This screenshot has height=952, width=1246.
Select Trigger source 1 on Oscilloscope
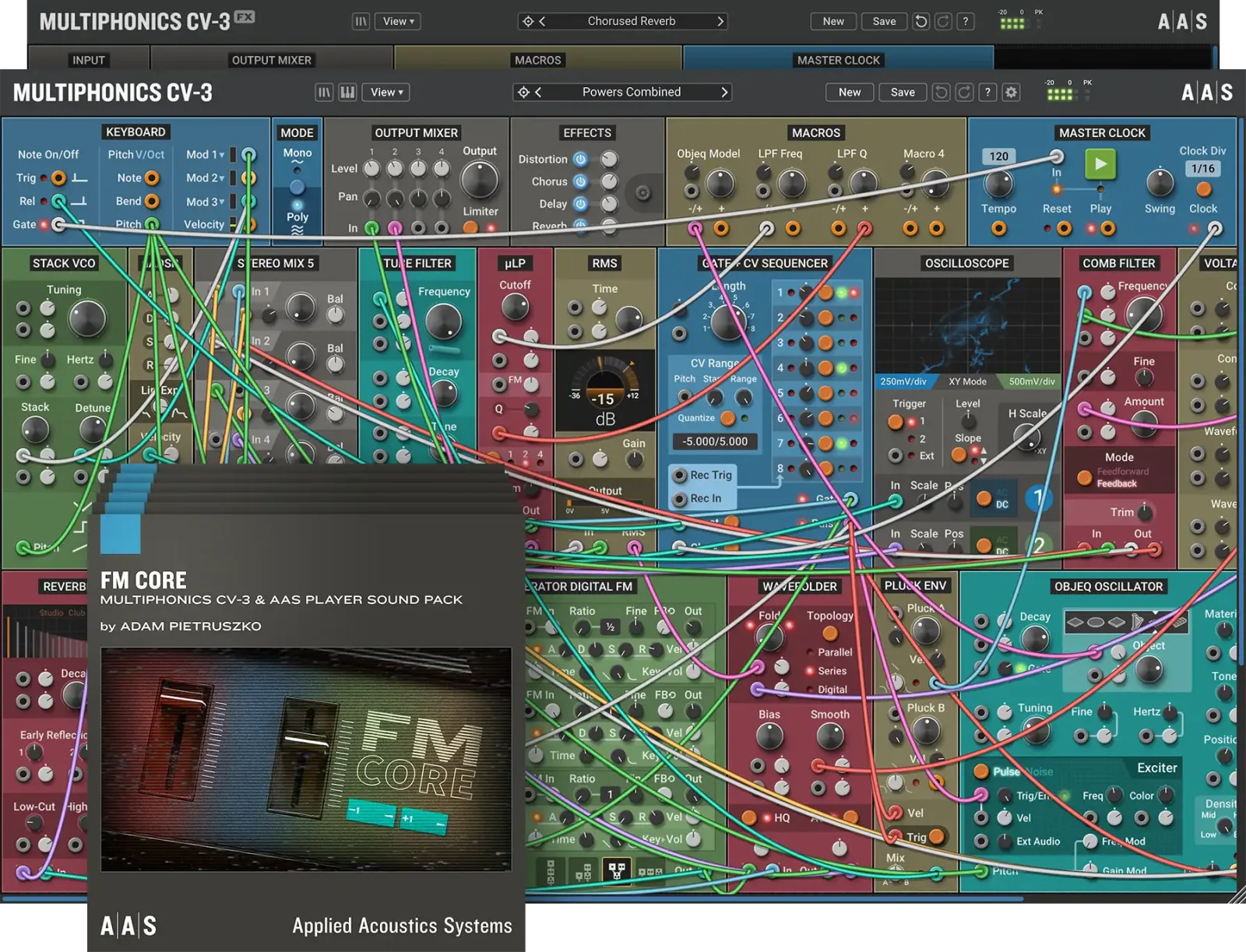(x=896, y=422)
